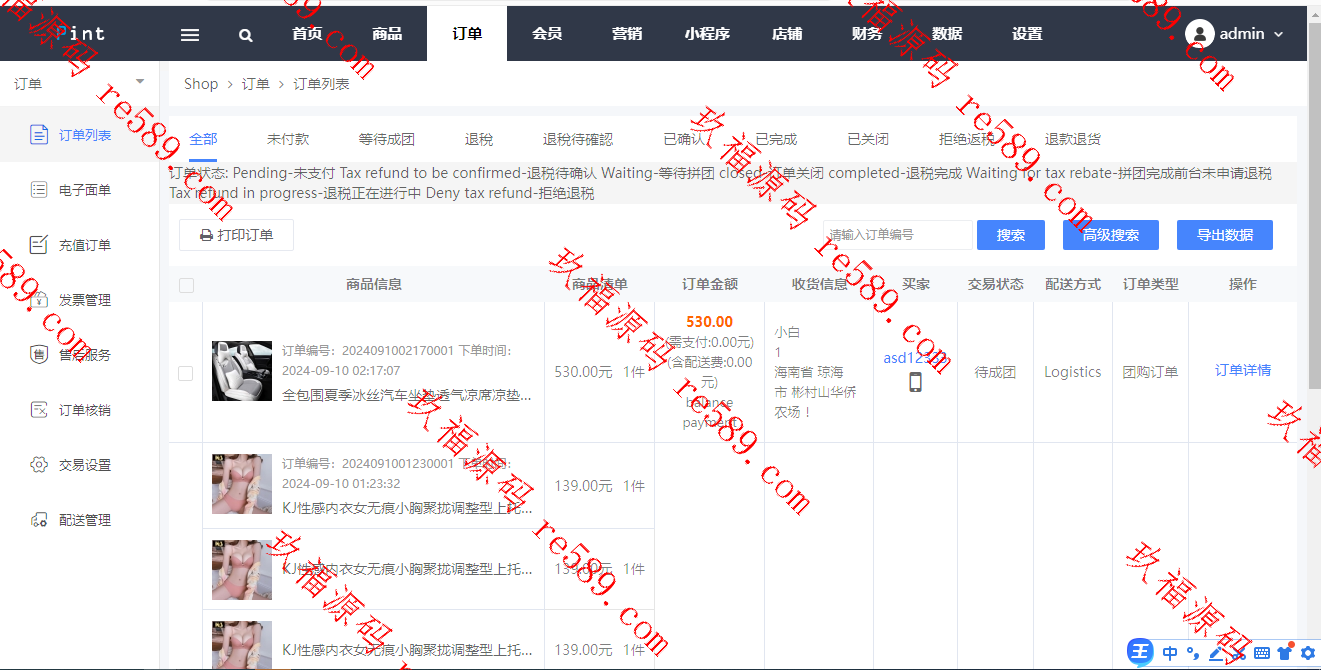
Task: Open the 店铺 top navigation item
Action: click(787, 34)
